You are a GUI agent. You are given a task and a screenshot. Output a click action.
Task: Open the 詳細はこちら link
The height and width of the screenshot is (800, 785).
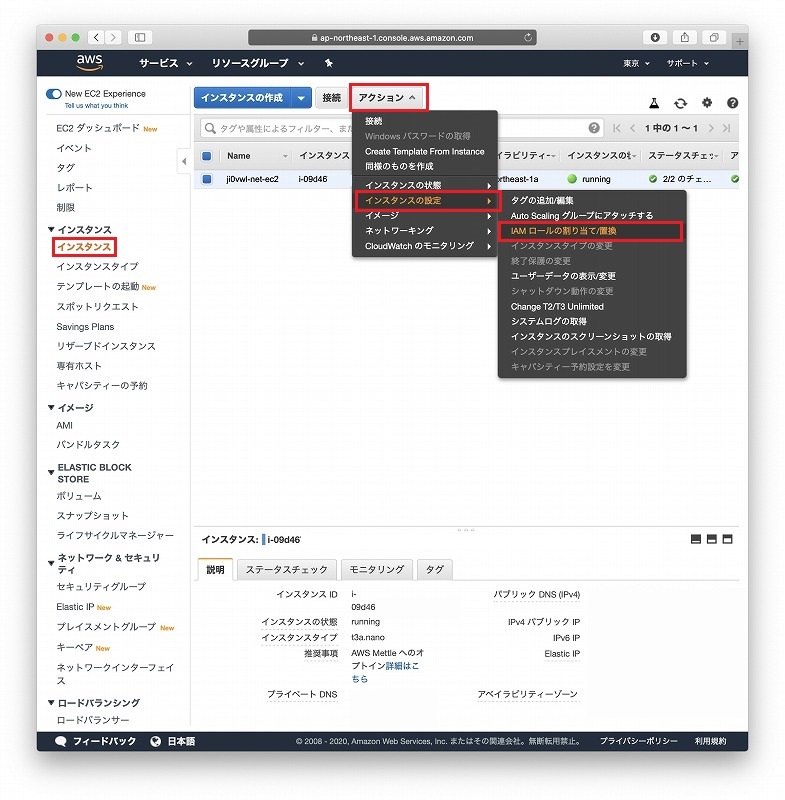[385, 672]
